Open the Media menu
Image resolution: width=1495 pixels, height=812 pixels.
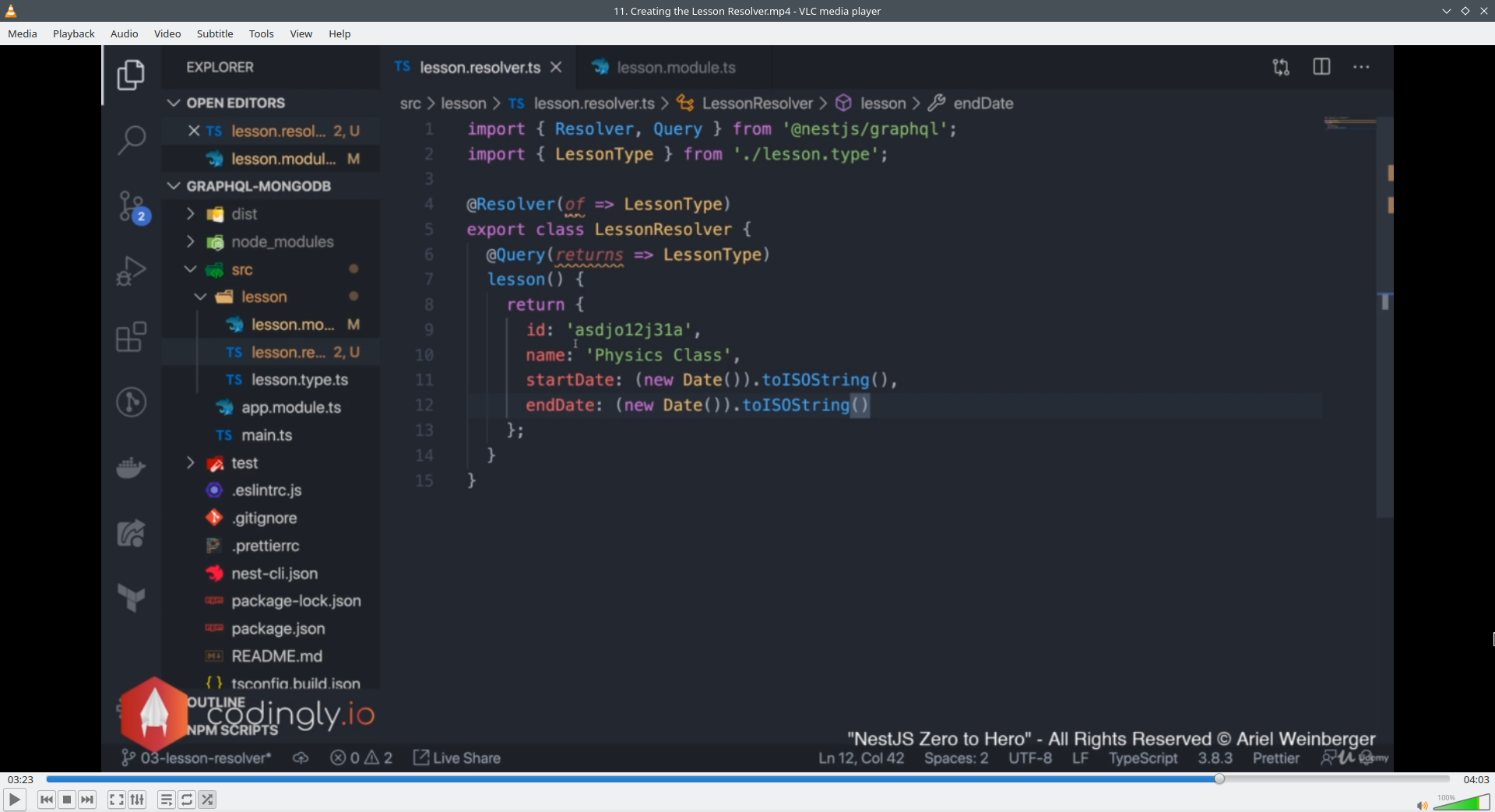click(x=23, y=33)
